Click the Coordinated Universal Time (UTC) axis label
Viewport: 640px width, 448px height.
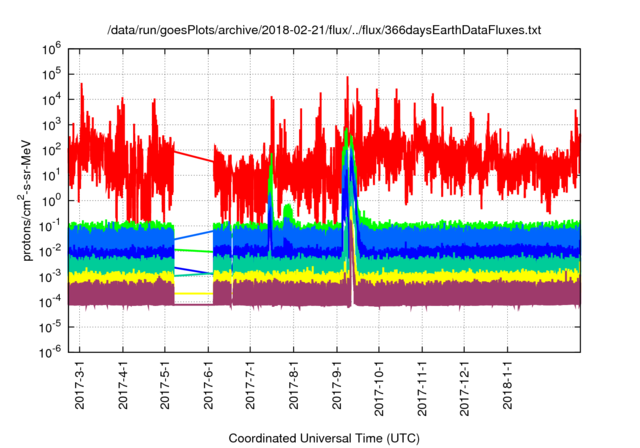tap(323, 438)
